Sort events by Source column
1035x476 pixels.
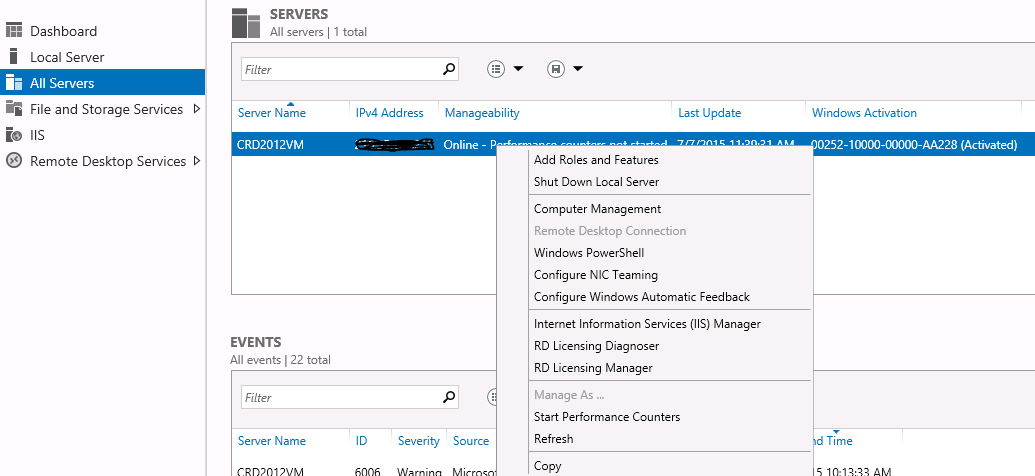471,441
